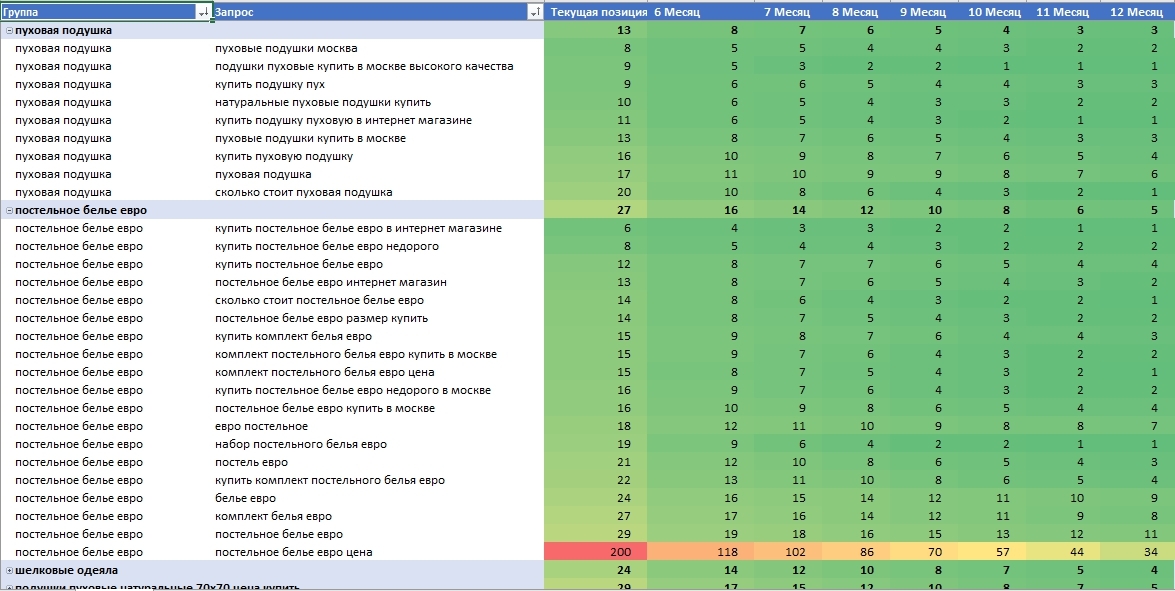Select the cell набор постельного белья евро
This screenshot has width=1175, height=591.
301,444
